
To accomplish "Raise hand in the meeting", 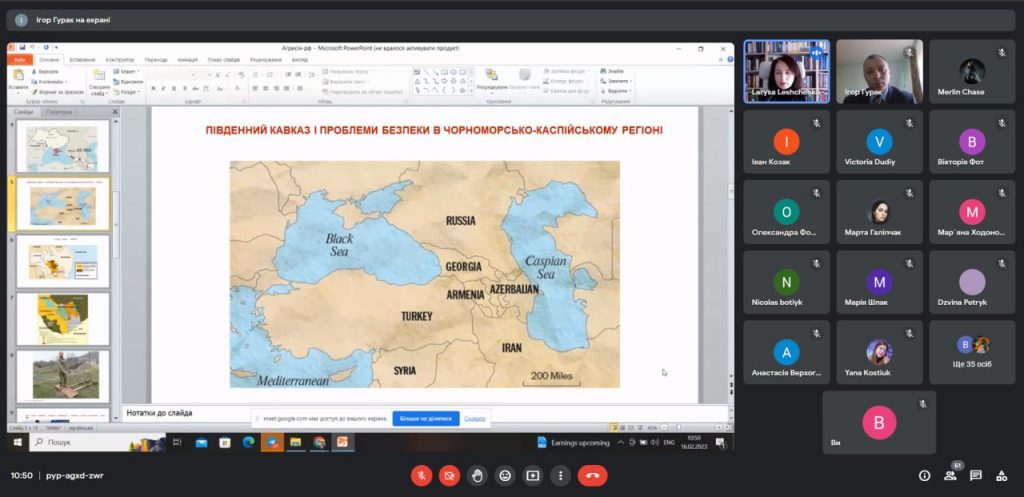I will point(477,476).
